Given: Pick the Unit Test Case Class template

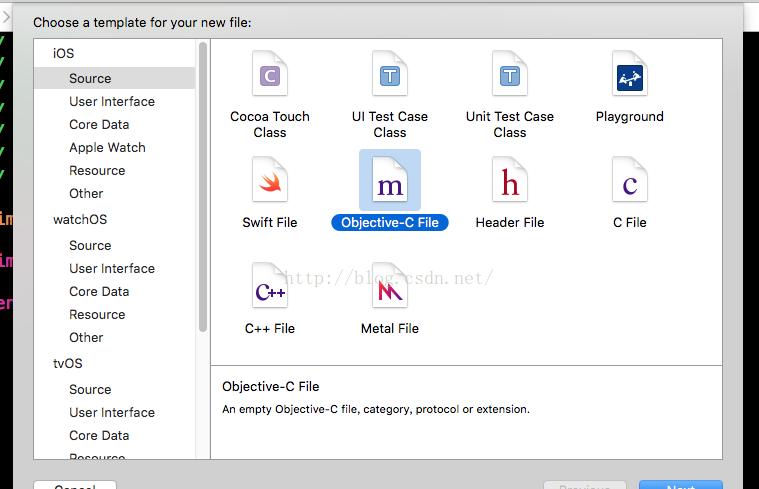Looking at the screenshot, I should coord(510,74).
